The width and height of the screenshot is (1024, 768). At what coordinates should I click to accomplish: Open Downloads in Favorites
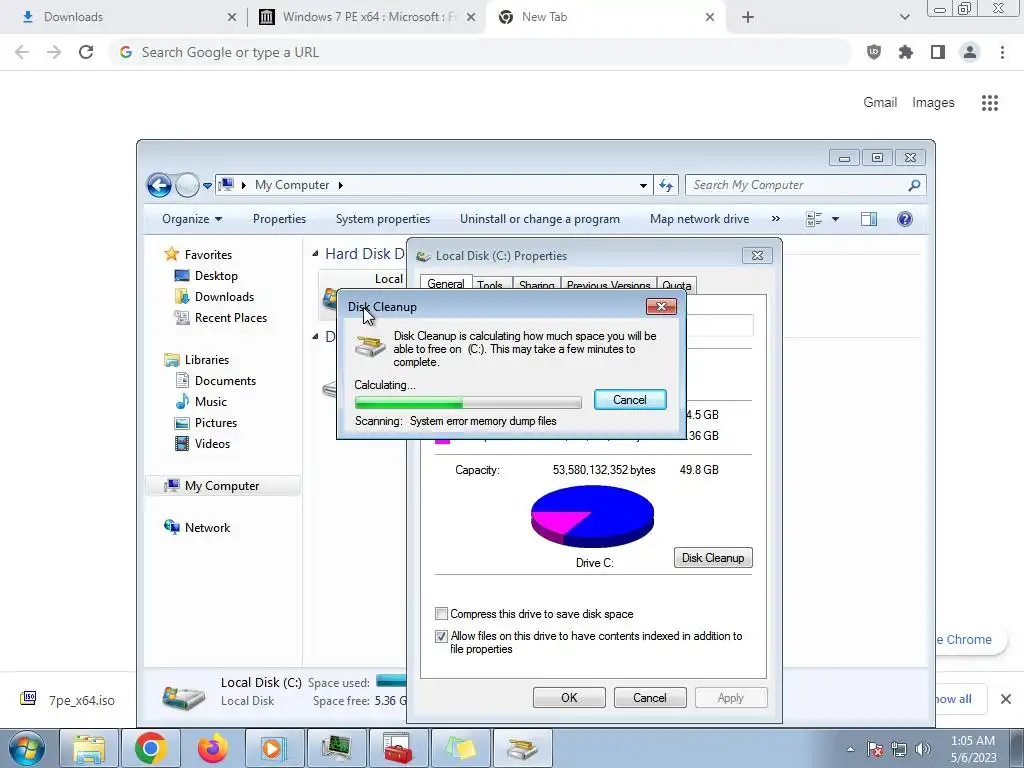pyautogui.click(x=224, y=296)
